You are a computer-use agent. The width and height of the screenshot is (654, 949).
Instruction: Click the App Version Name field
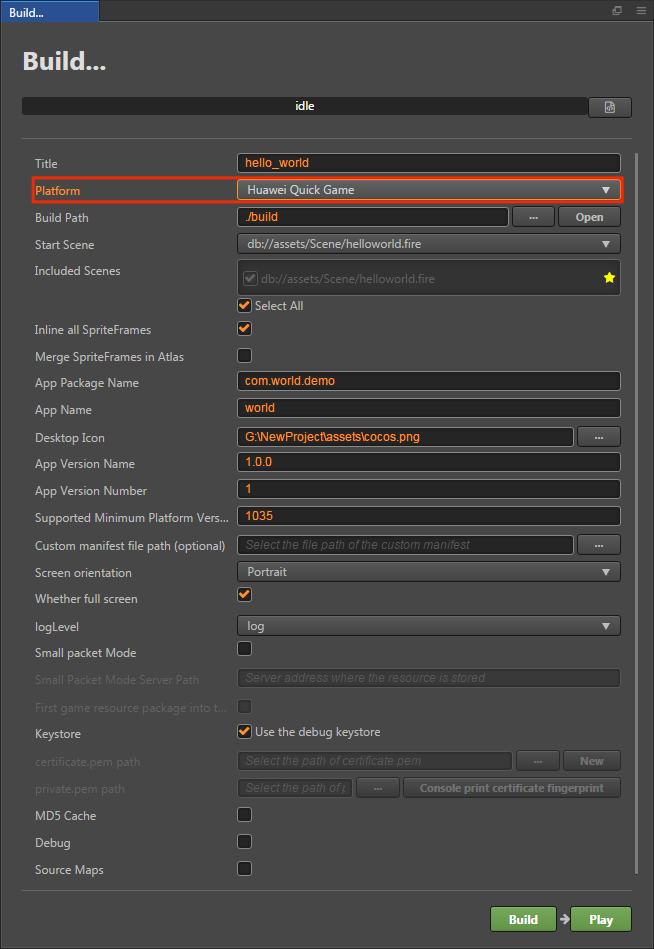point(429,462)
